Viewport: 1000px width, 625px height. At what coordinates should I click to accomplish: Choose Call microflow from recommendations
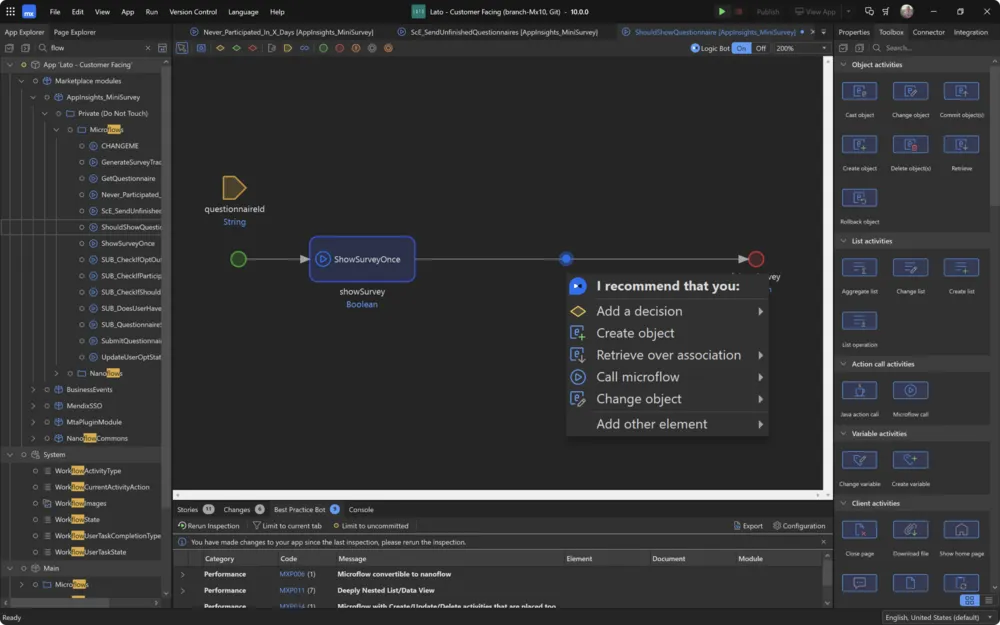pos(668,377)
